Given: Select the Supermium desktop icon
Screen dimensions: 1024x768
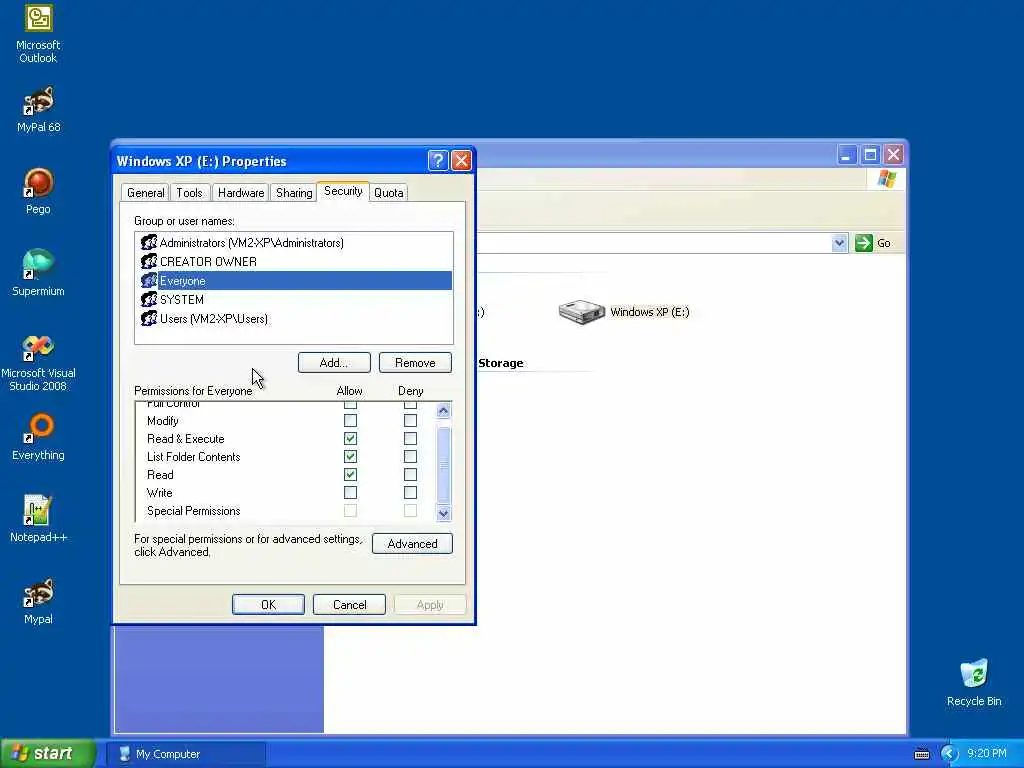Looking at the screenshot, I should (x=38, y=273).
